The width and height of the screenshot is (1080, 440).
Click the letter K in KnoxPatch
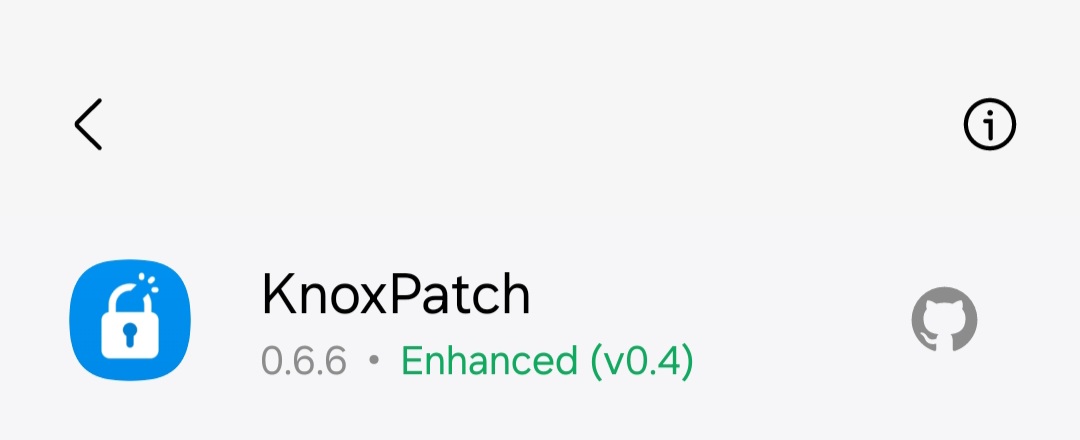pyautogui.click(x=277, y=295)
